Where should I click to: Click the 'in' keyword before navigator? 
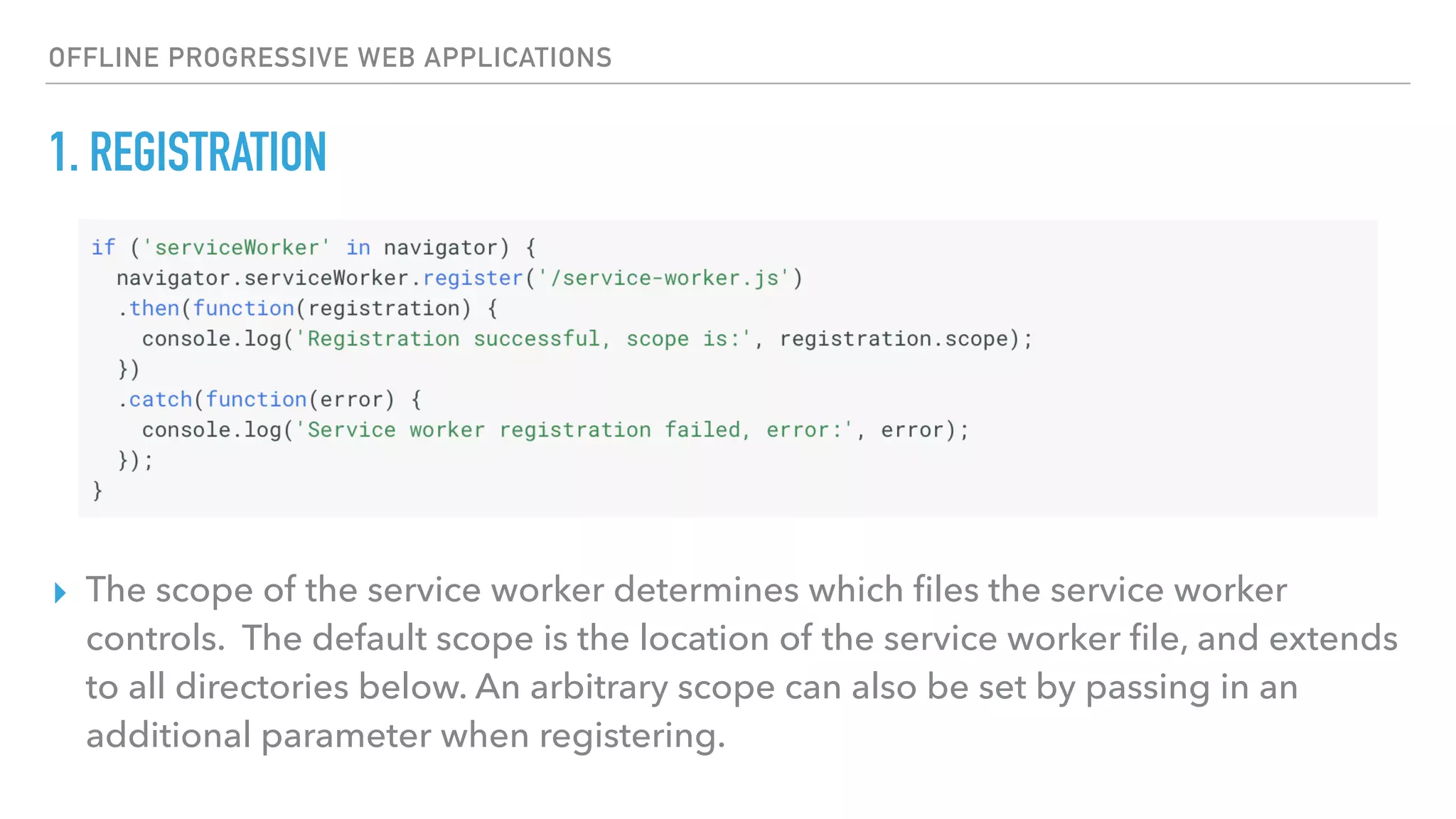pos(358,247)
